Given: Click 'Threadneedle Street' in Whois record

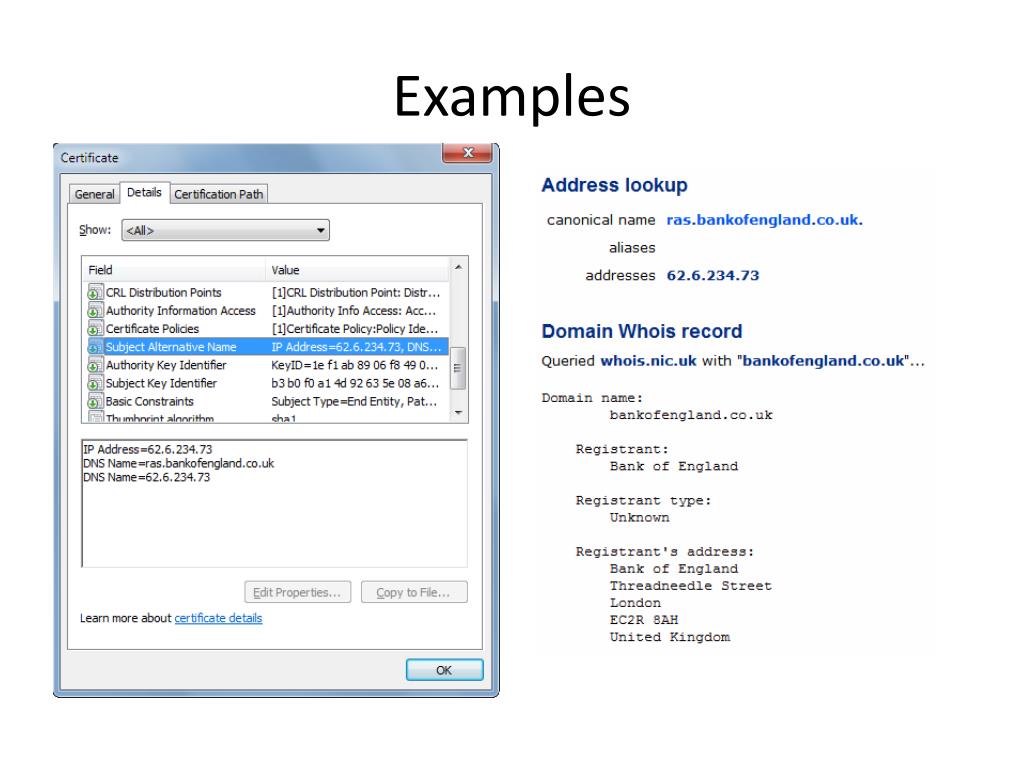Looking at the screenshot, I should pyautogui.click(x=691, y=586).
